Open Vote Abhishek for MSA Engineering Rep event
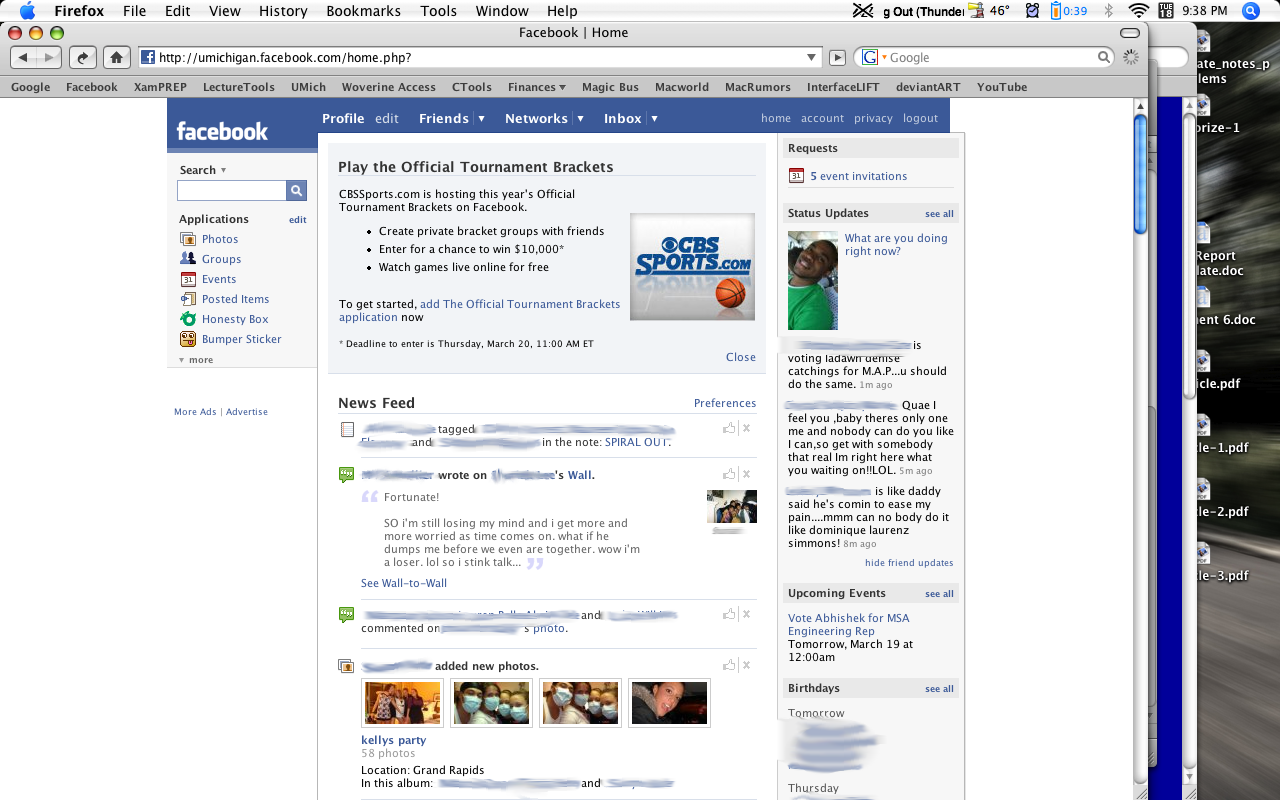1280x800 pixels. [849, 624]
